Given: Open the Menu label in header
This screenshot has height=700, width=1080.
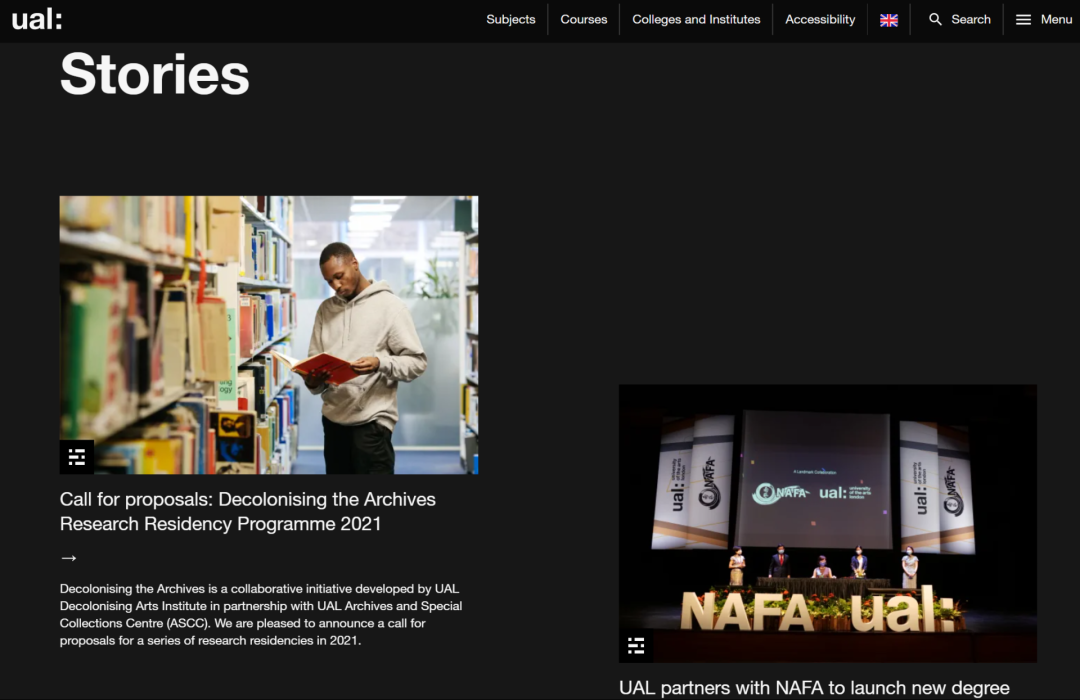Looking at the screenshot, I should (x=1056, y=19).
